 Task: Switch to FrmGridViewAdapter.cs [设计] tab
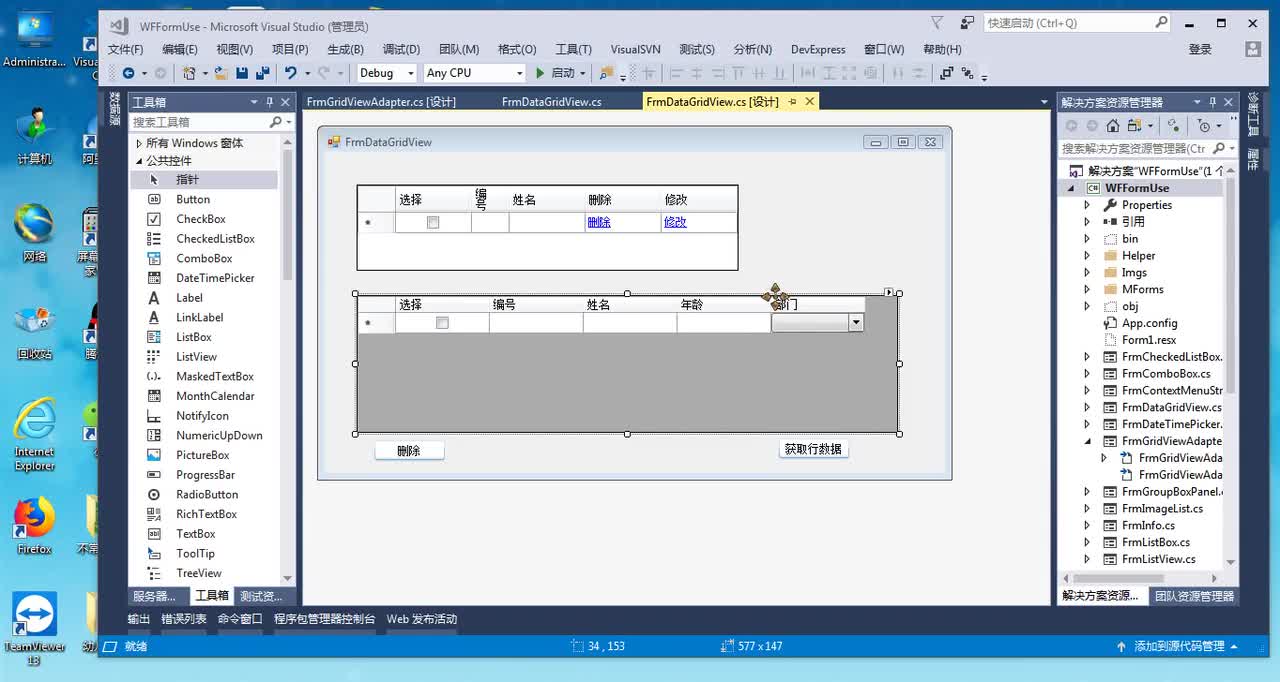[x=381, y=102]
